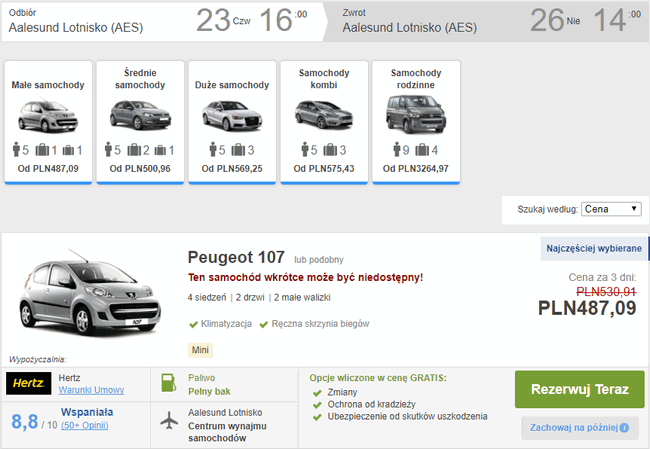Image resolution: width=650 pixels, height=449 pixels.
Task: Click Od PLN500,96 price on medium cars
Action: pyautogui.click(x=140, y=169)
